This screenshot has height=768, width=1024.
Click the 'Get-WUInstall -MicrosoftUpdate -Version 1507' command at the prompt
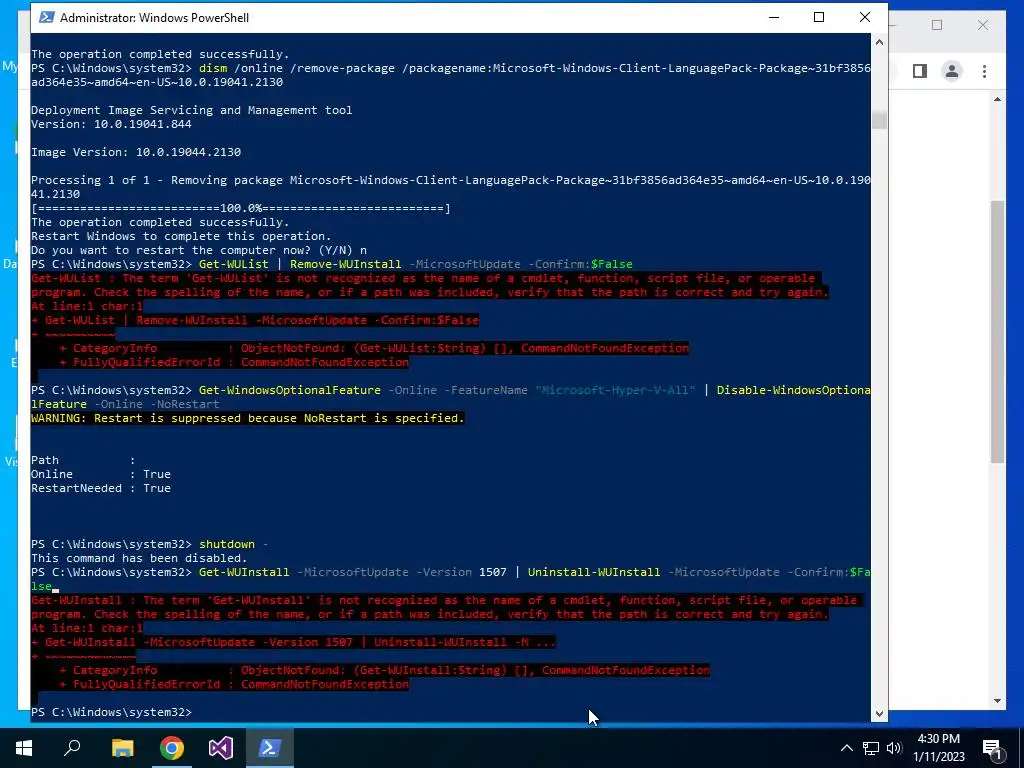[353, 572]
